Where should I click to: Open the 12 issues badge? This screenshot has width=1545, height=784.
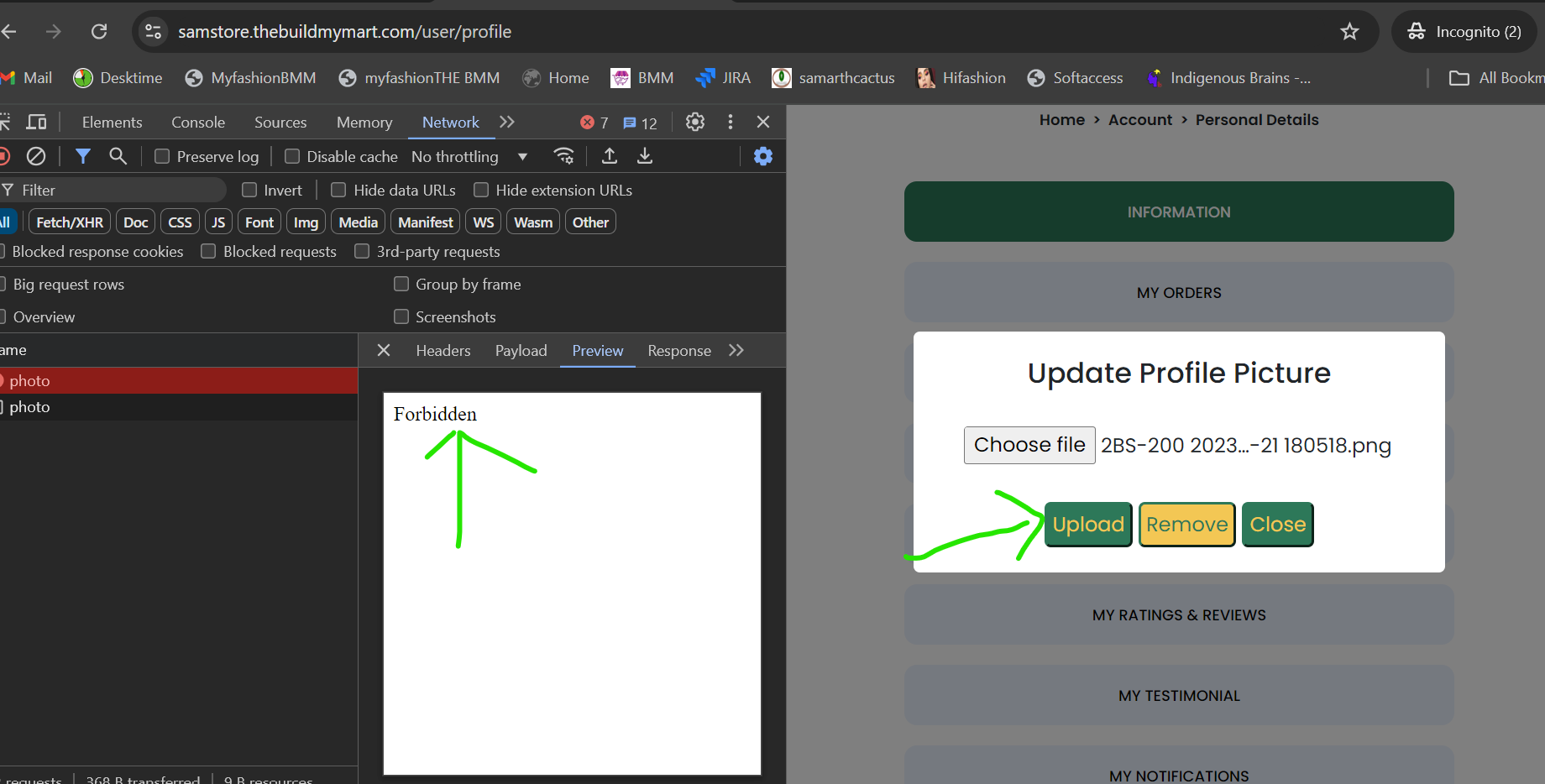tap(640, 123)
